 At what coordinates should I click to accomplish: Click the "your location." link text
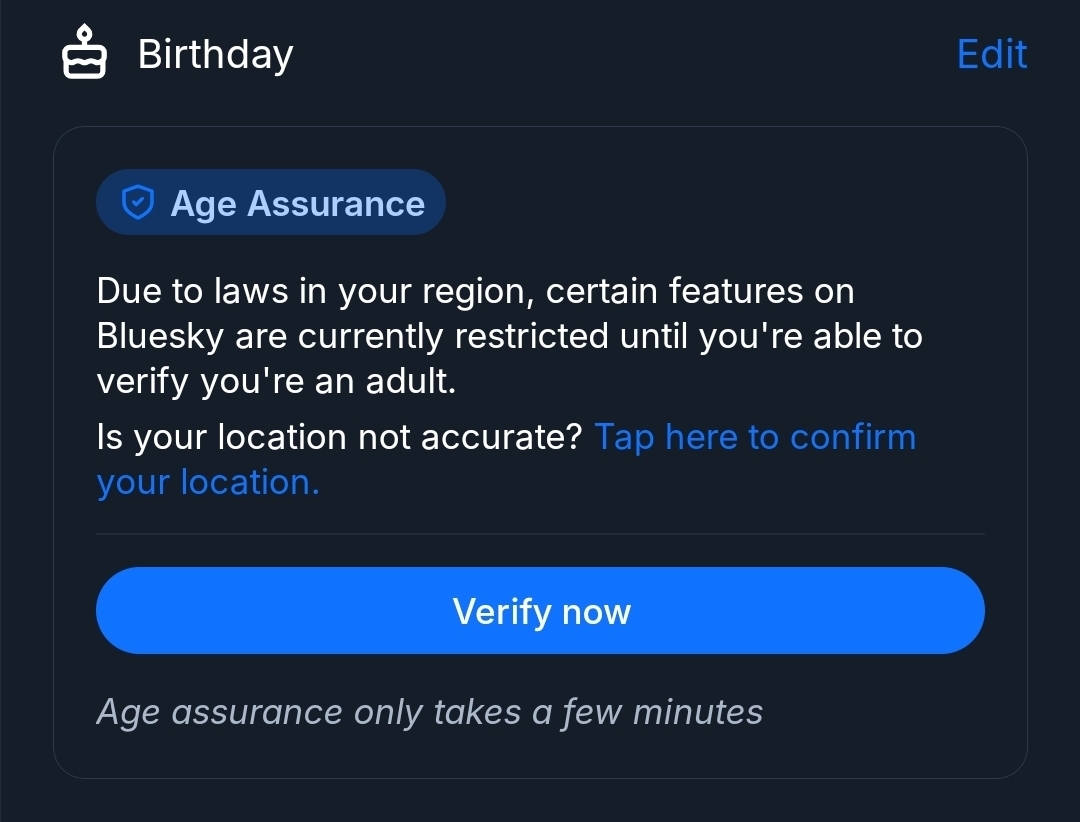[x=208, y=482]
